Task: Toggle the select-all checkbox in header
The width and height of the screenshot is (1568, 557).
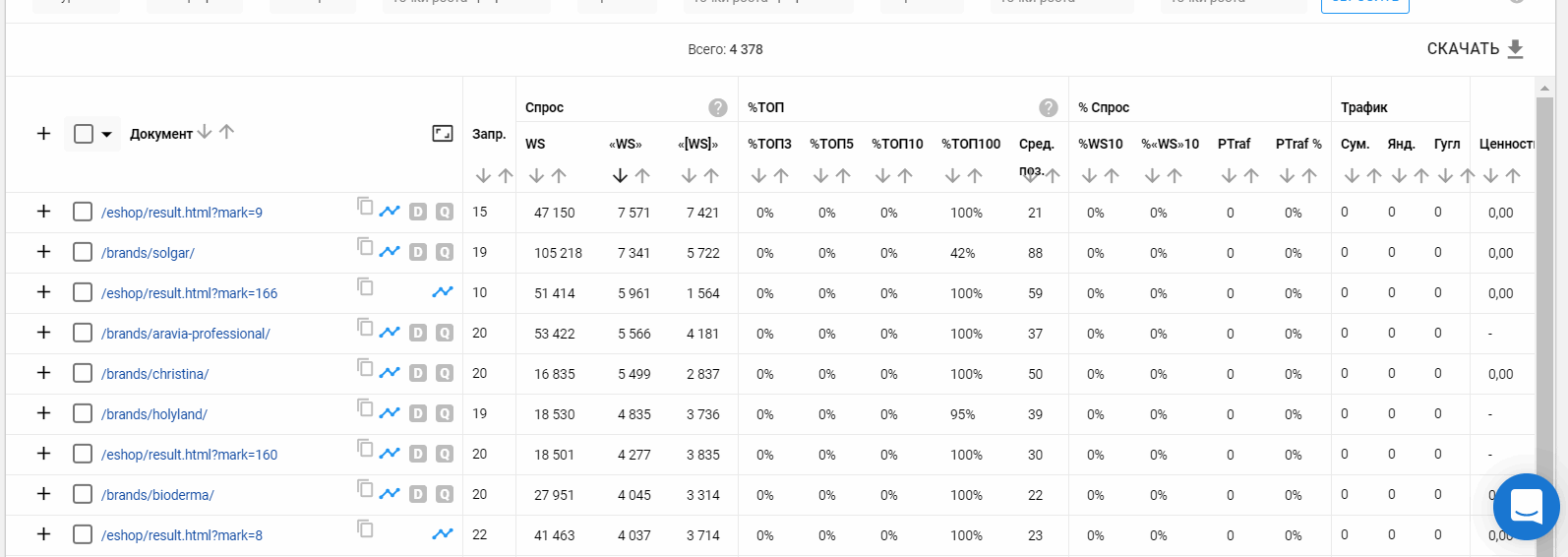Action: point(84,134)
